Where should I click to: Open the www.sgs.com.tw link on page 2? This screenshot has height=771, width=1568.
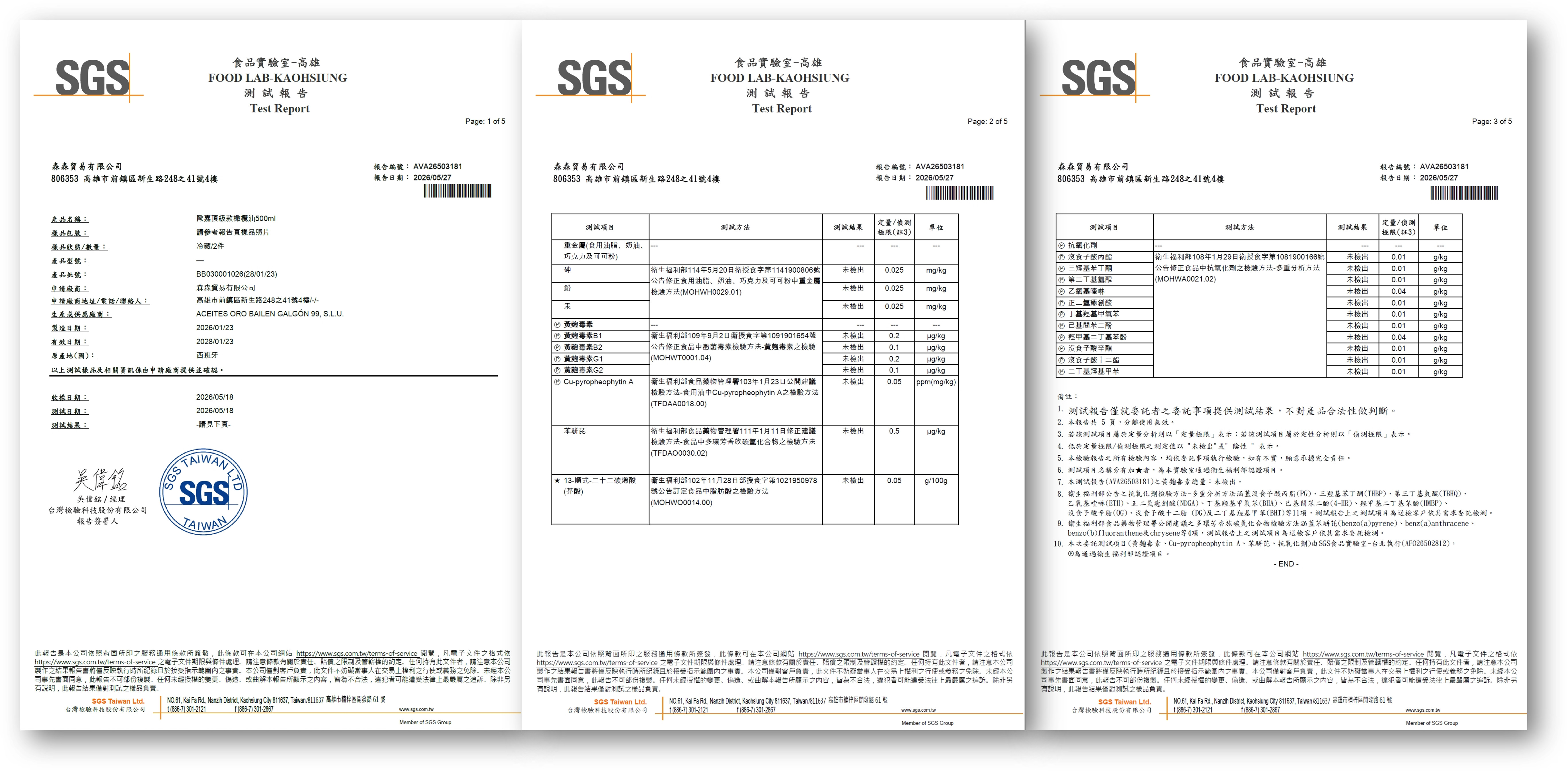919,710
